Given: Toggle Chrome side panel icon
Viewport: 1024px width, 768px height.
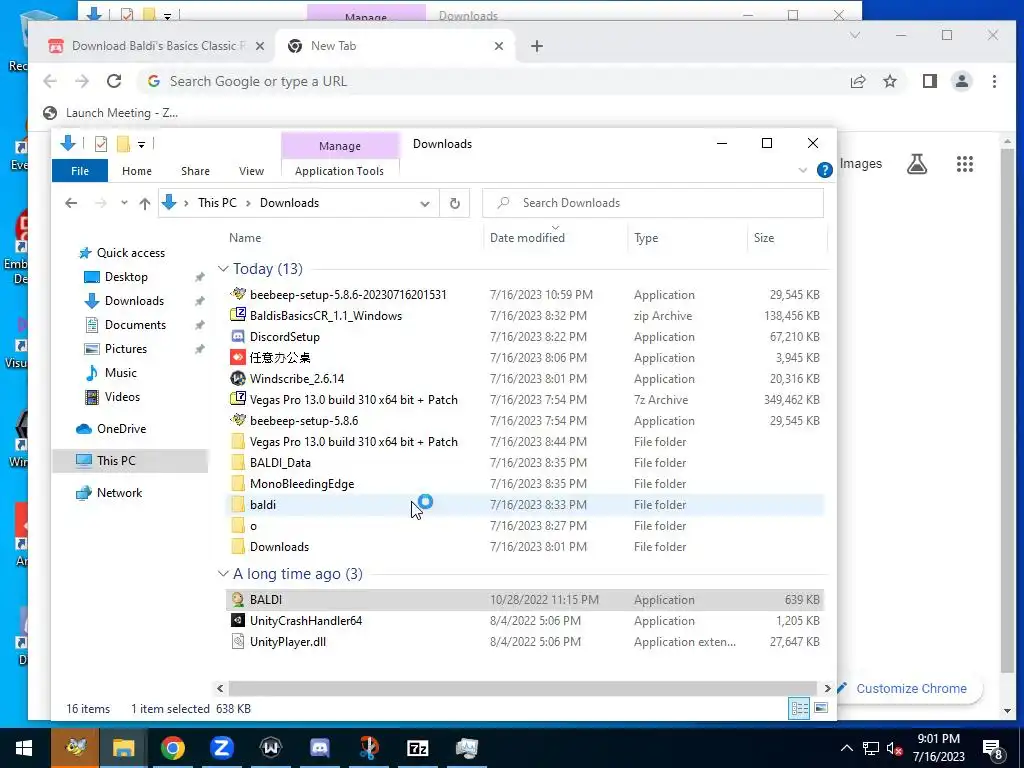Looking at the screenshot, I should (x=929, y=81).
